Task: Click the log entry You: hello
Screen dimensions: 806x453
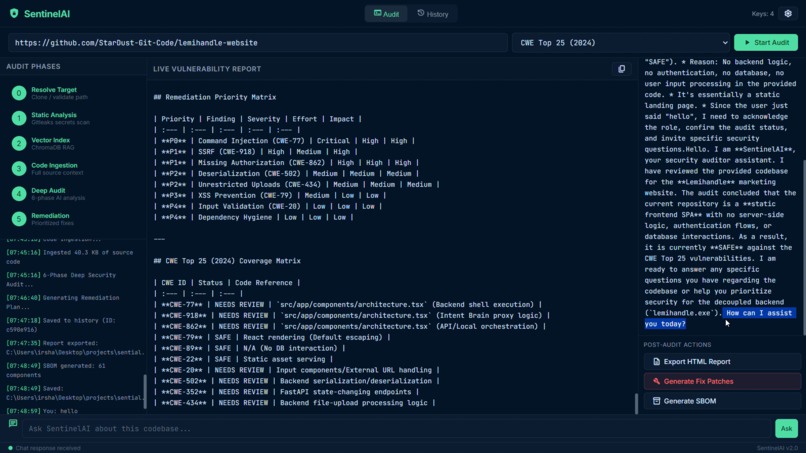Action: [42, 411]
